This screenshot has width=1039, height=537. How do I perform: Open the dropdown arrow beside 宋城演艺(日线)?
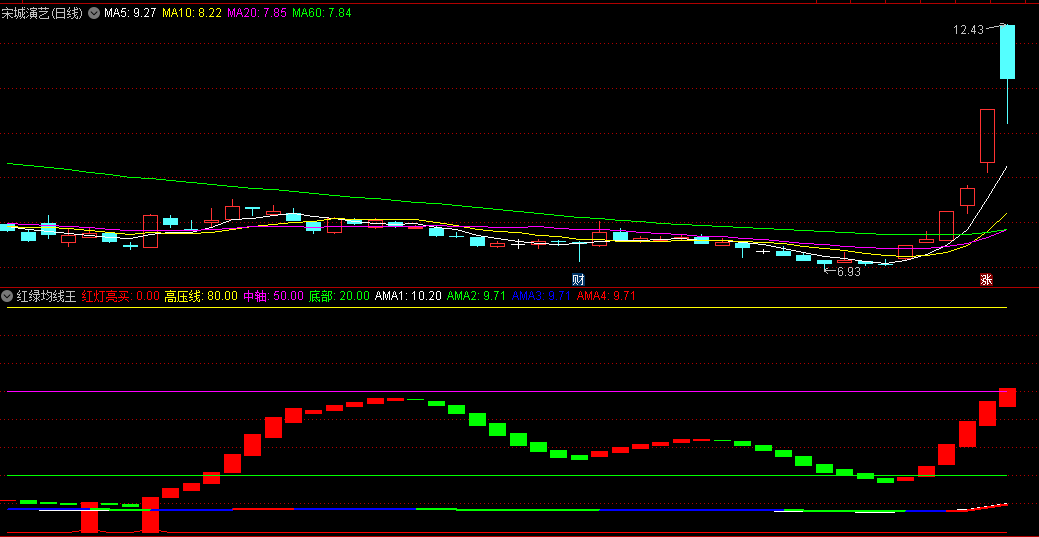pyautogui.click(x=93, y=13)
